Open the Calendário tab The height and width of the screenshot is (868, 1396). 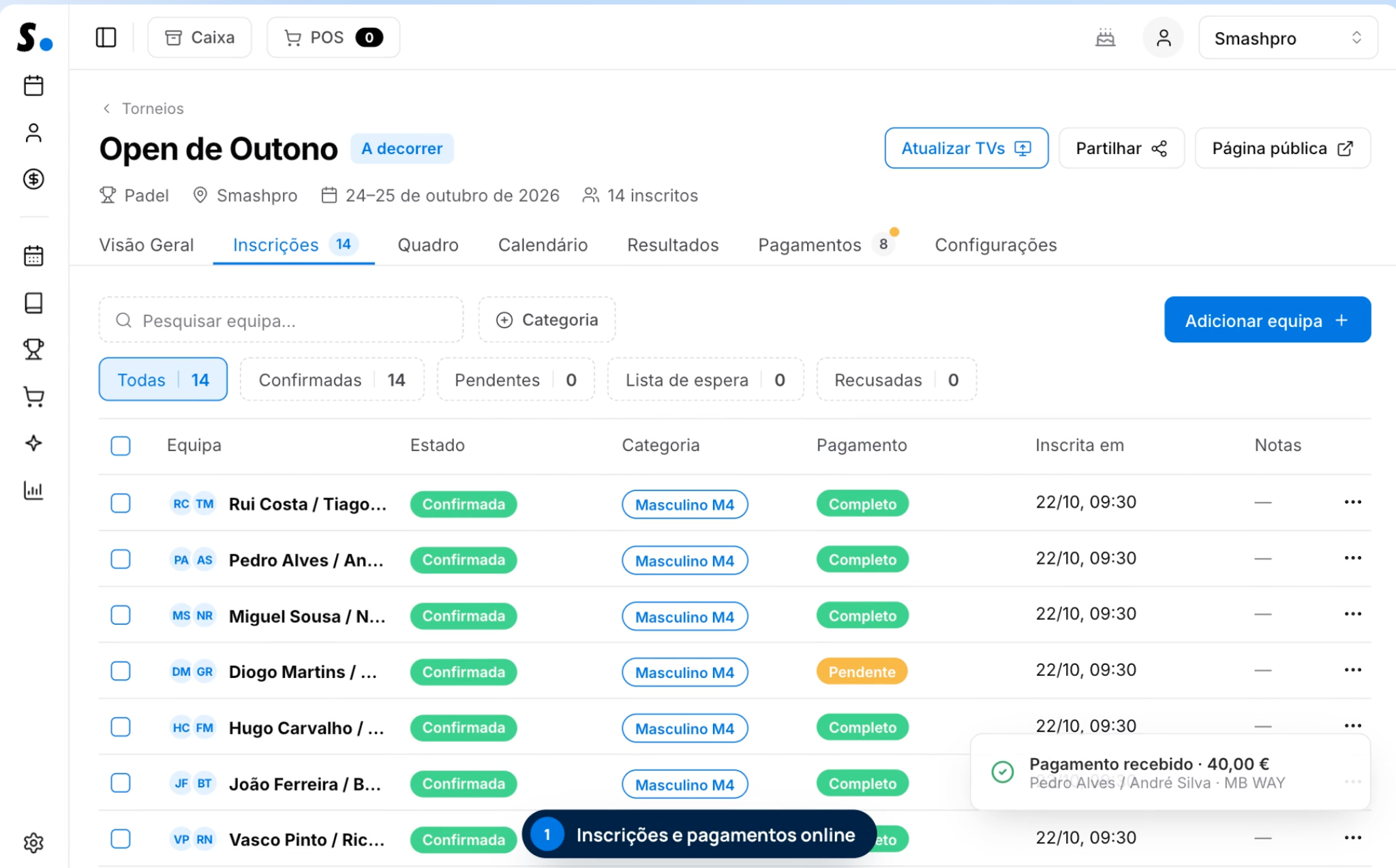543,245
